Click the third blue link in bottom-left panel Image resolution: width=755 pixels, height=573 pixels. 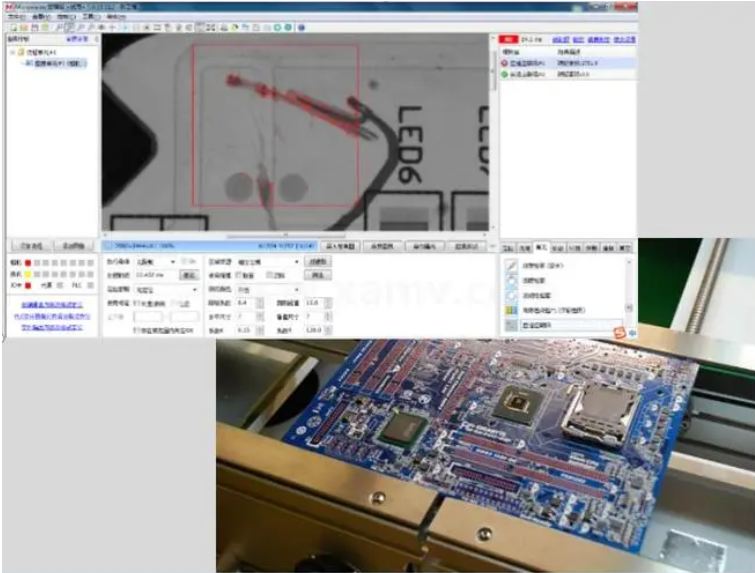tap(52, 327)
